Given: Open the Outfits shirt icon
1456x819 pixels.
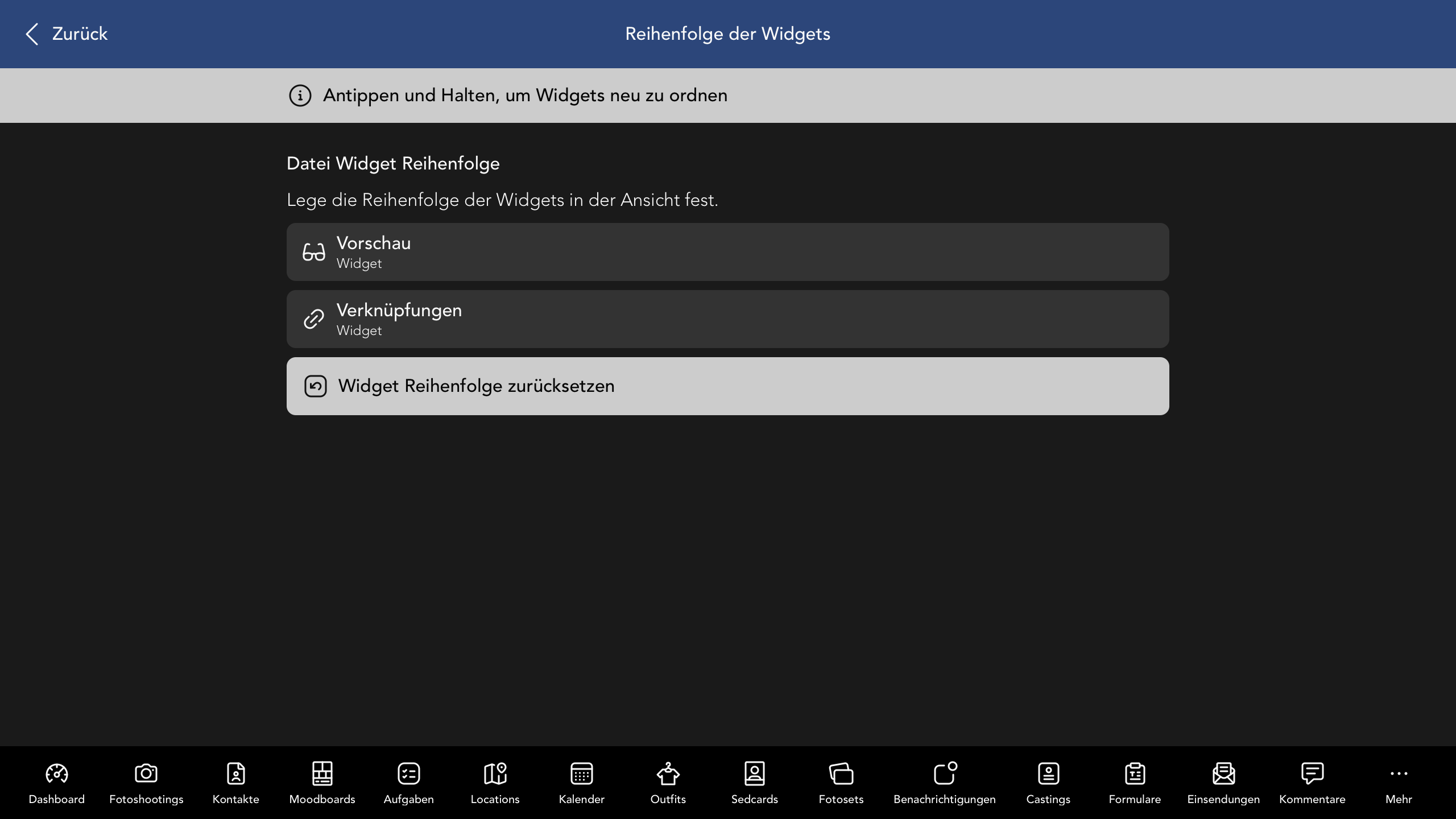Looking at the screenshot, I should coord(668,773).
